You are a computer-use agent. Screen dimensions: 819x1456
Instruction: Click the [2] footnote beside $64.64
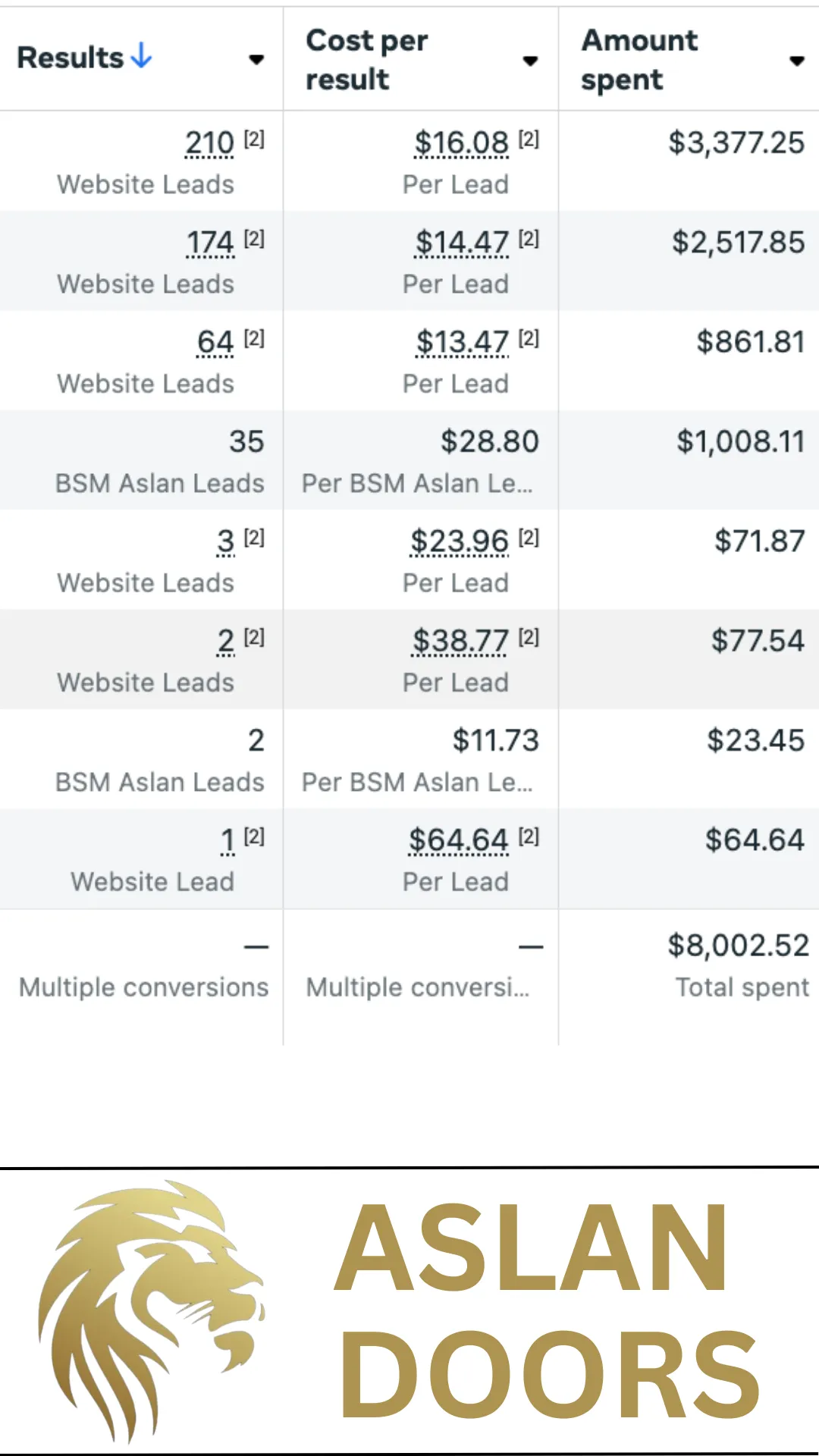(x=529, y=836)
